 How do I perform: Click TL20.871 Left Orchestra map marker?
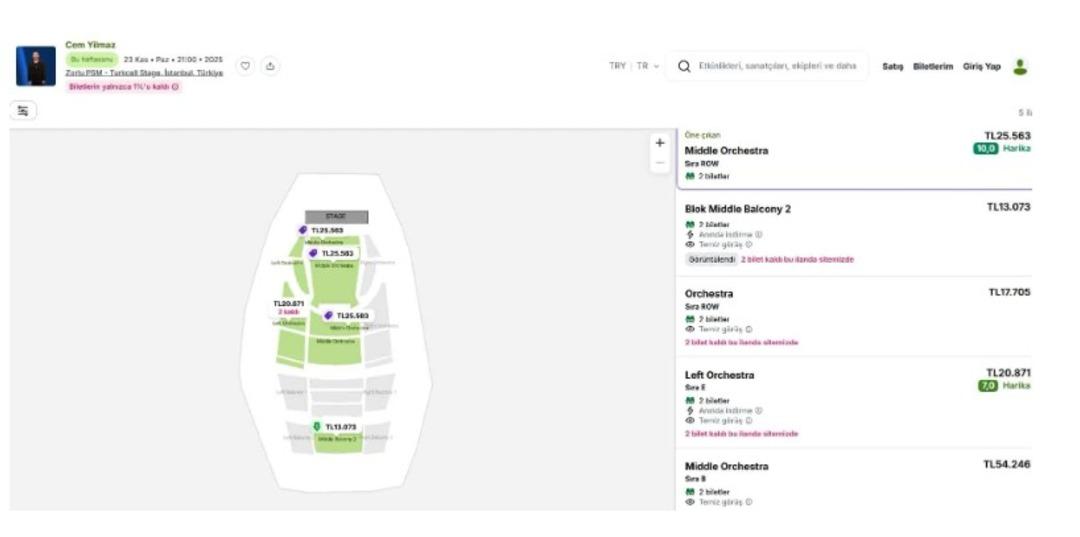click(289, 304)
